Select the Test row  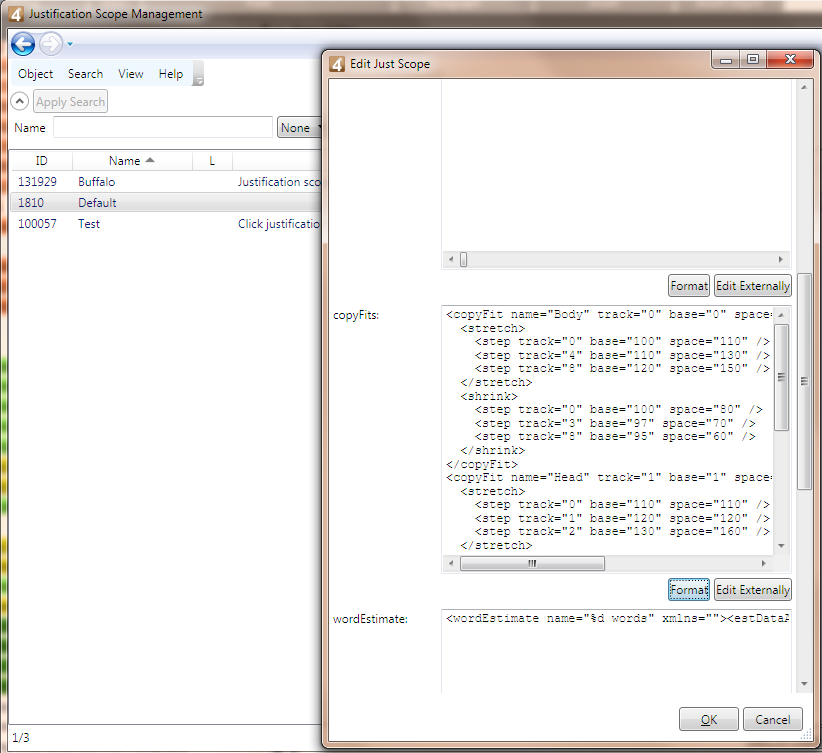[166, 224]
